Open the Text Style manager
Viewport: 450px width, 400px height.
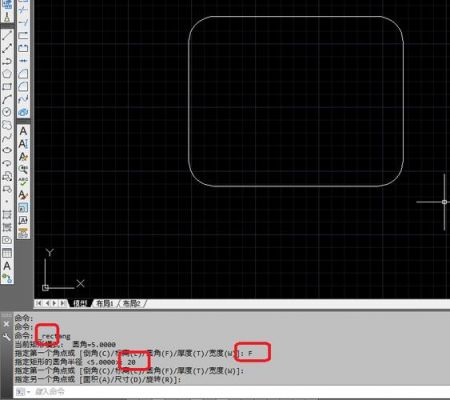tap(23, 194)
